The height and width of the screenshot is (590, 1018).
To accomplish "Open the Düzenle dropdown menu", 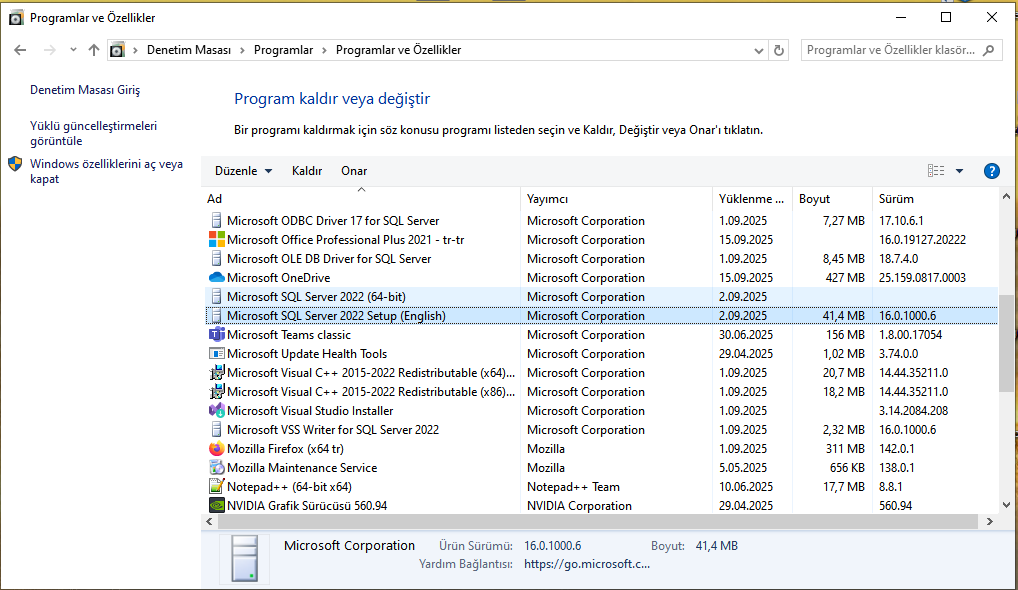I will coord(243,171).
